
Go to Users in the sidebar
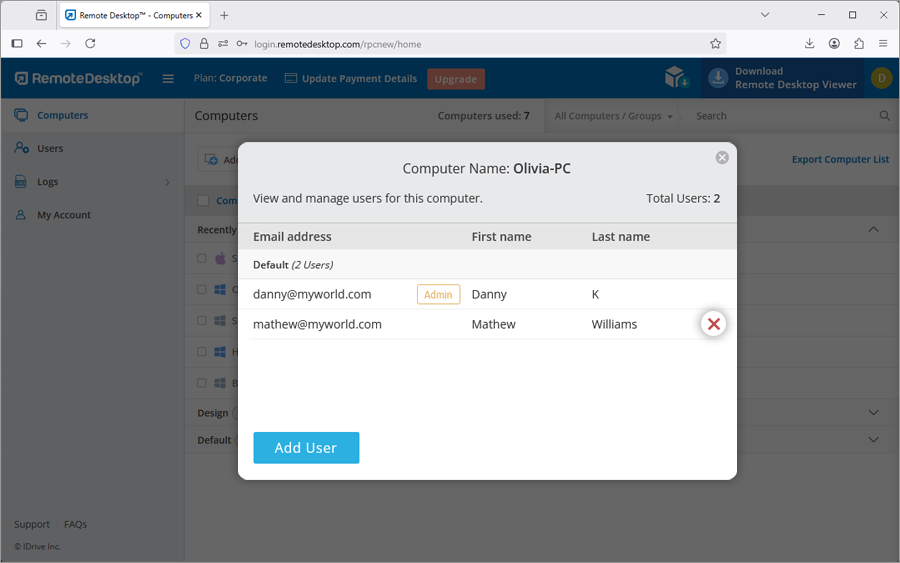[x=50, y=148]
